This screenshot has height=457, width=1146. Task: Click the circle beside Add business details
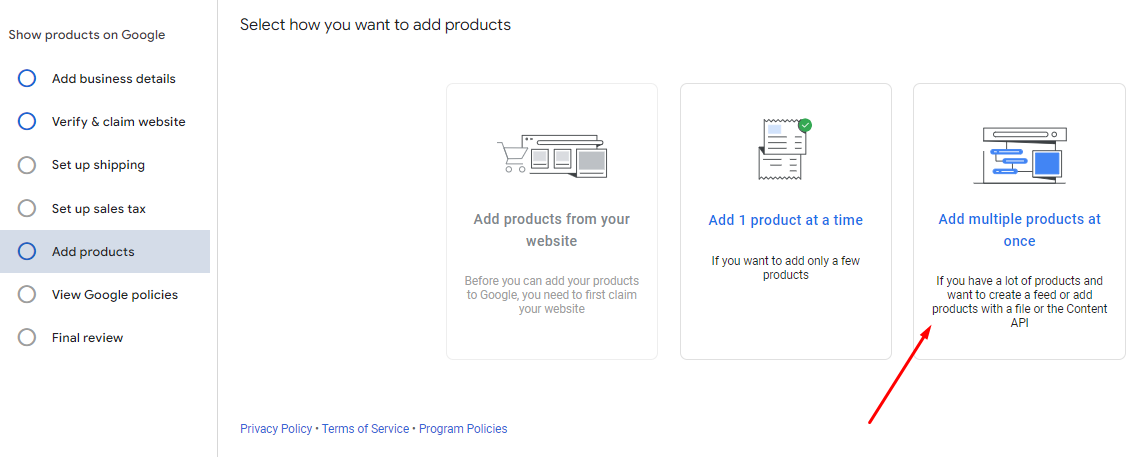point(27,79)
